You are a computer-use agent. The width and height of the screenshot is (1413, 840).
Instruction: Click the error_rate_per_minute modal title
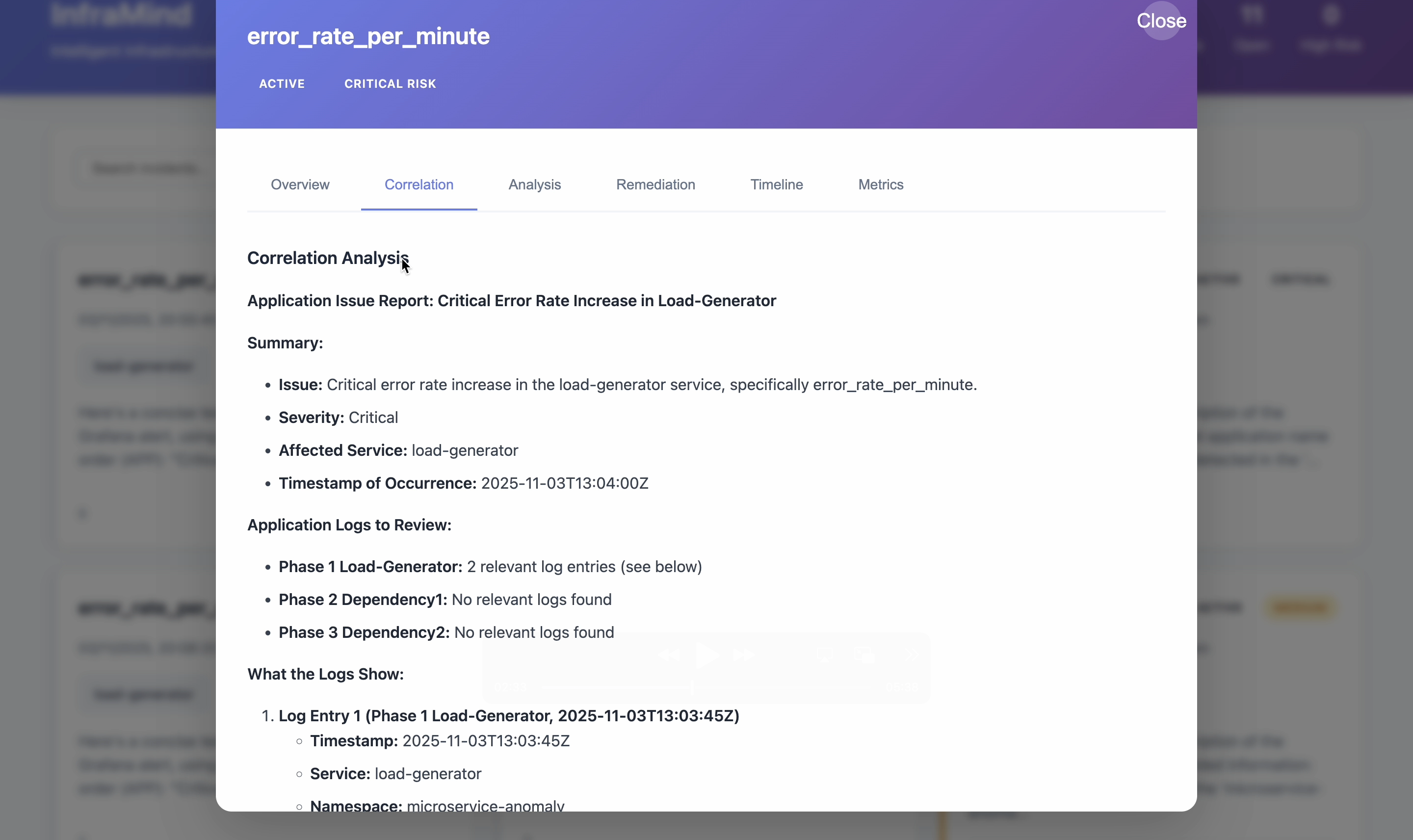[x=368, y=36]
